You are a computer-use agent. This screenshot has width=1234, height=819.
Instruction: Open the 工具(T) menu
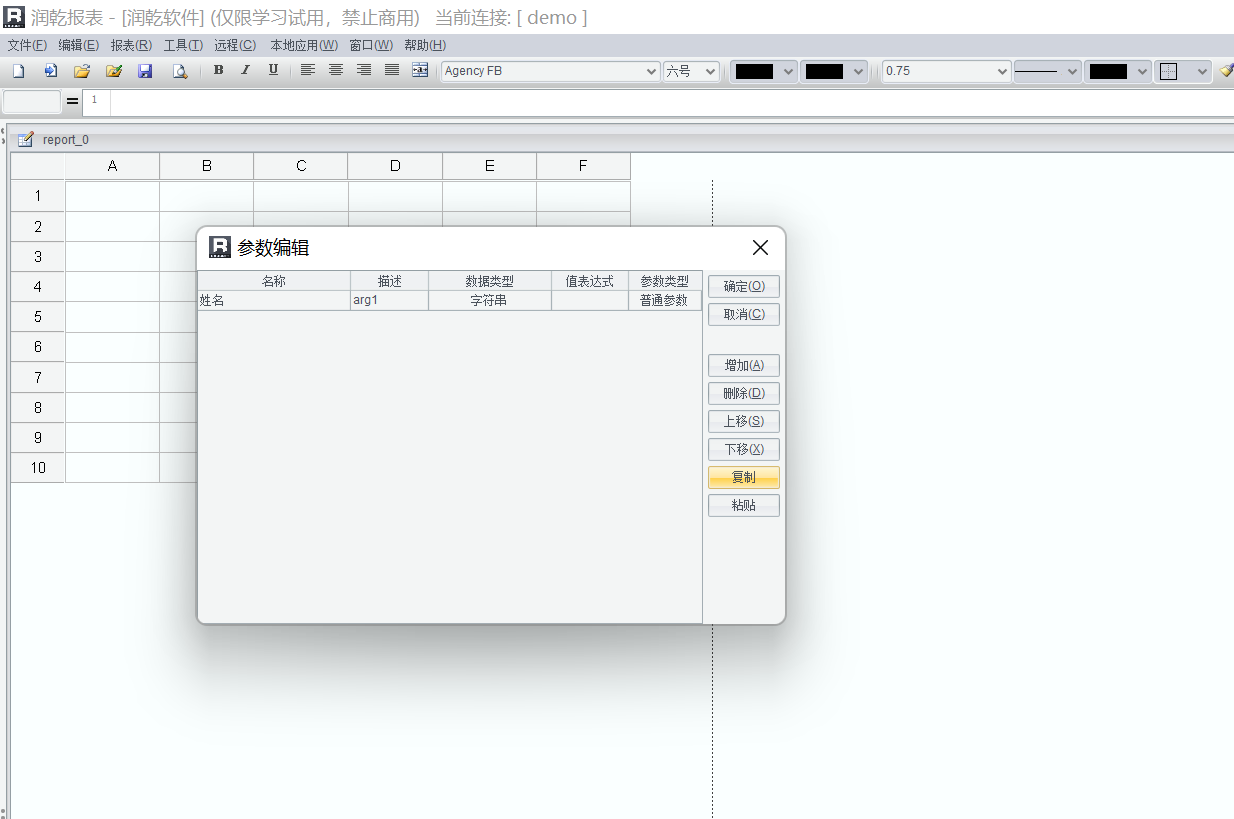tap(183, 45)
